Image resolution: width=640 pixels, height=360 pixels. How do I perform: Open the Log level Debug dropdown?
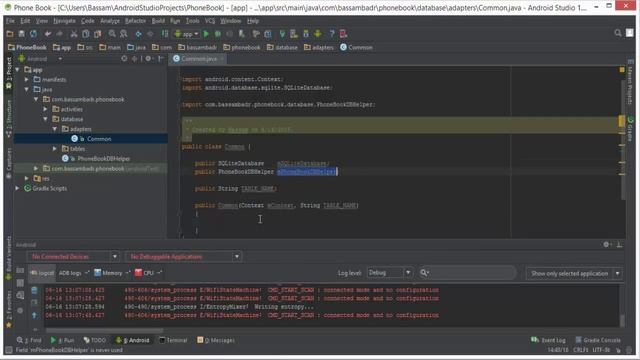[389, 273]
